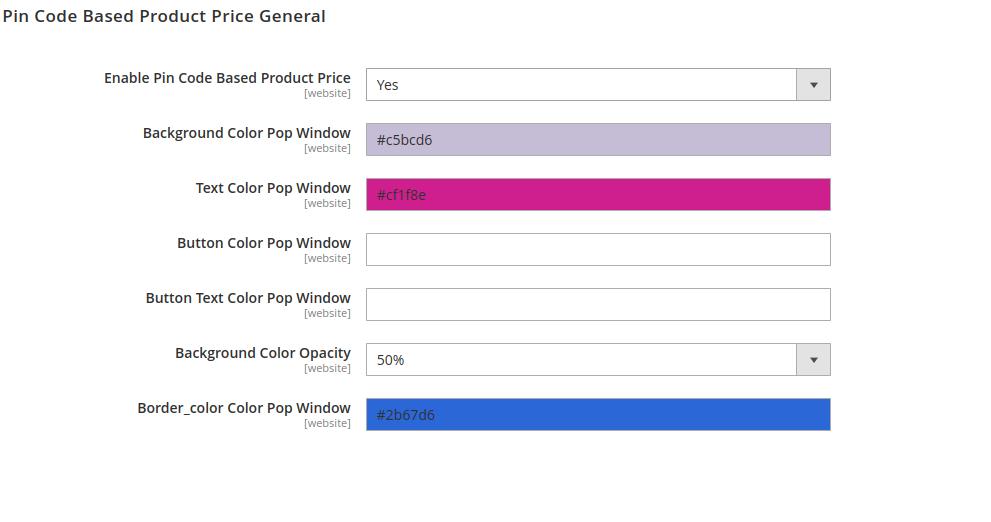Click the Border_color Color Pop Window label
Viewport: 991px width, 522px height.
click(x=244, y=408)
